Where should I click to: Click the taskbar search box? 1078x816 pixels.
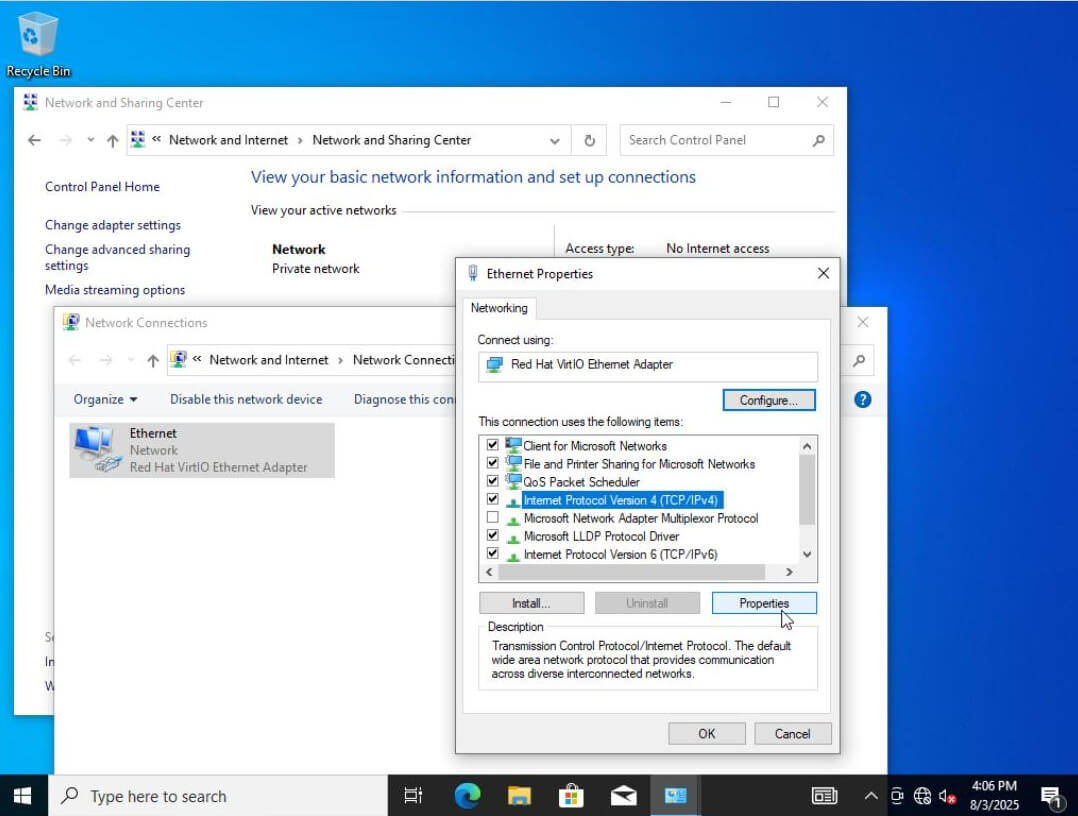tap(218, 796)
